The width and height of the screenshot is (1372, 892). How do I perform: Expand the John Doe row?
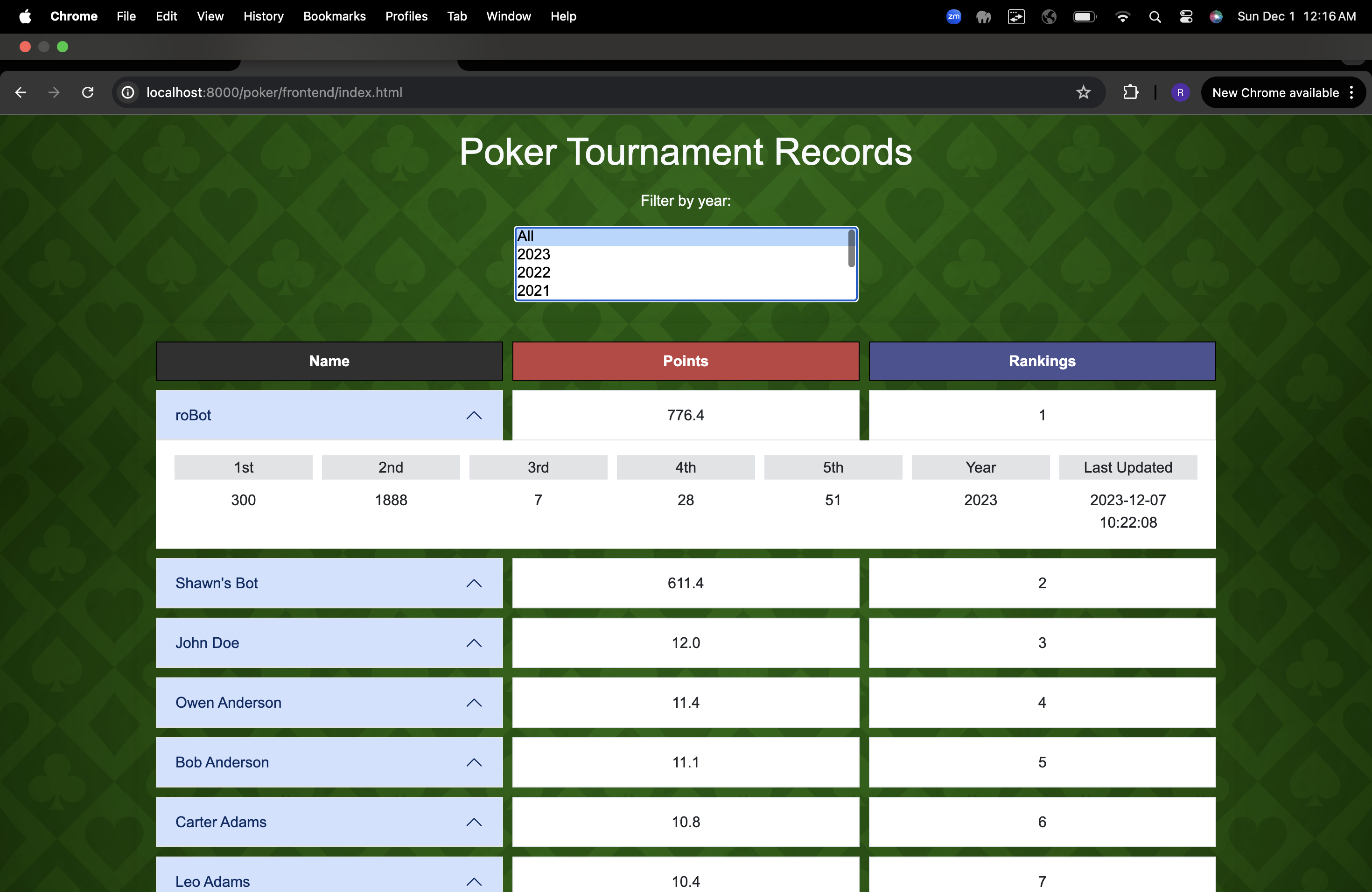473,642
